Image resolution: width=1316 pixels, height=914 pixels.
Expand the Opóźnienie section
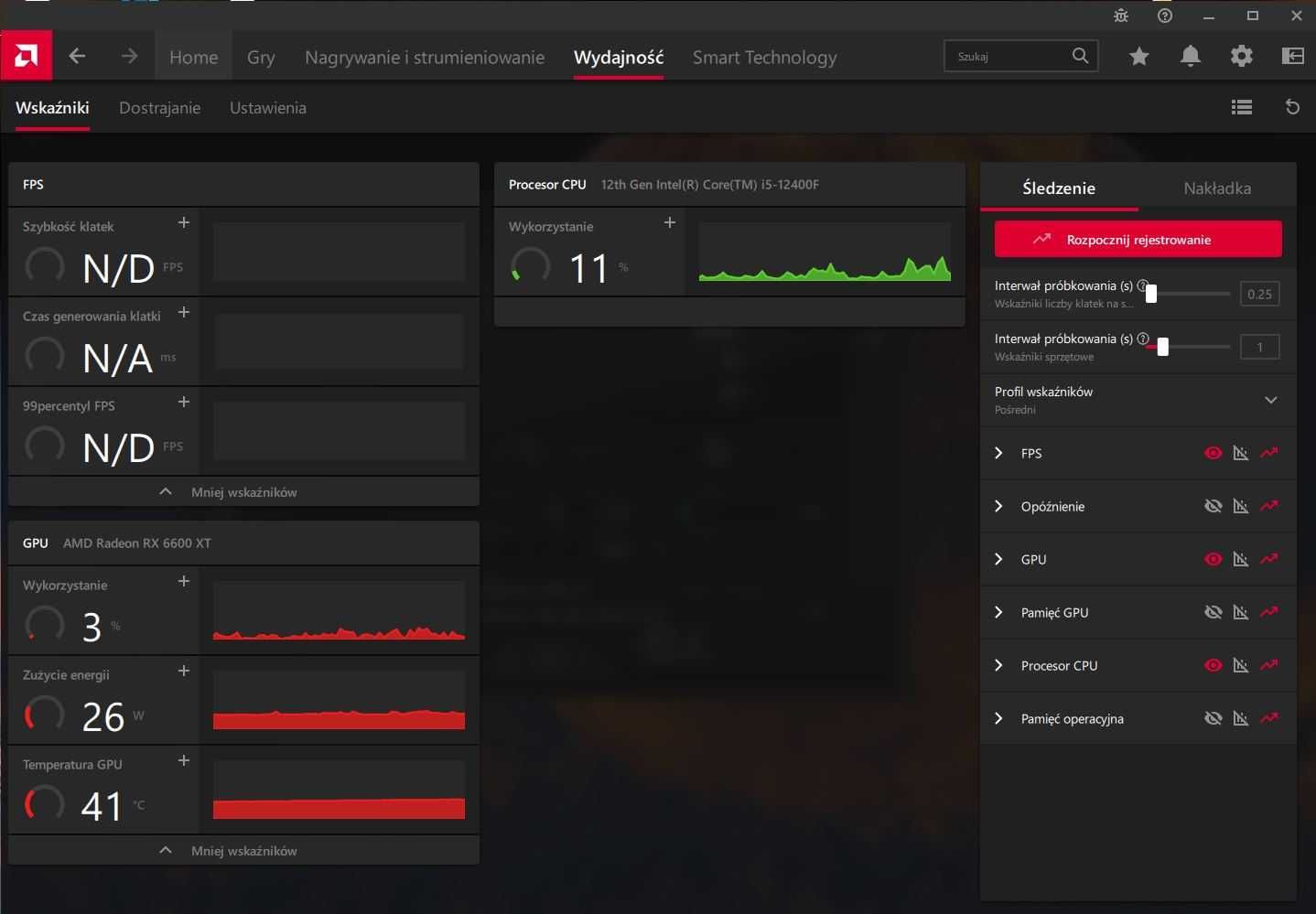998,506
